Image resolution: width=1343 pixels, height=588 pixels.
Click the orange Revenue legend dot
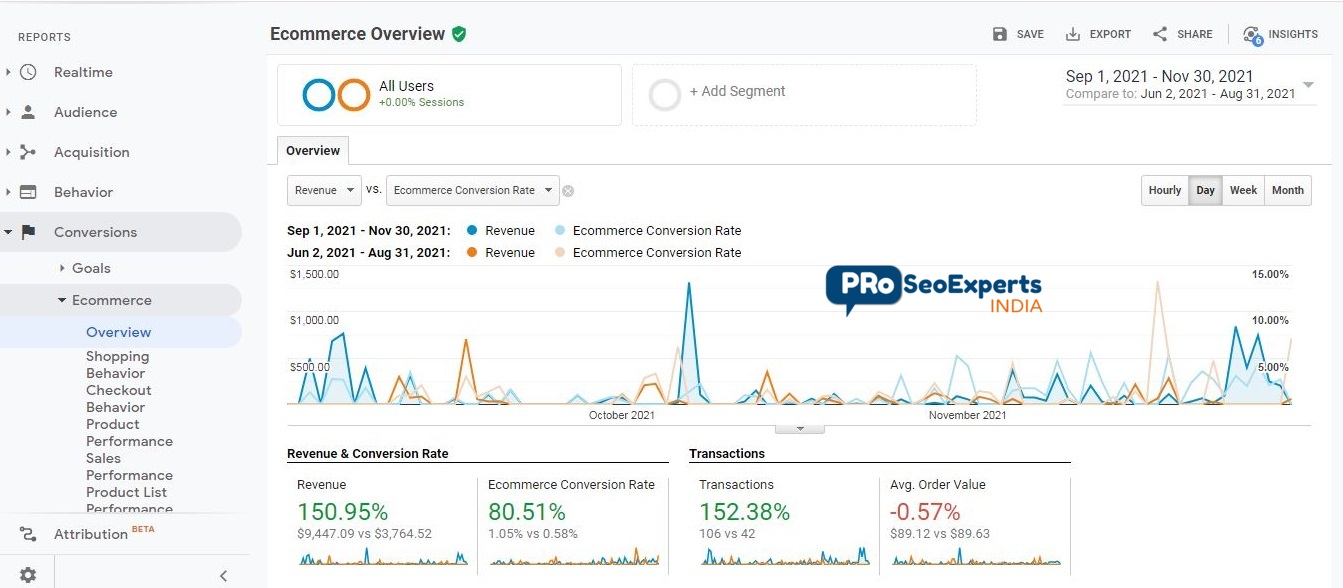(x=472, y=252)
